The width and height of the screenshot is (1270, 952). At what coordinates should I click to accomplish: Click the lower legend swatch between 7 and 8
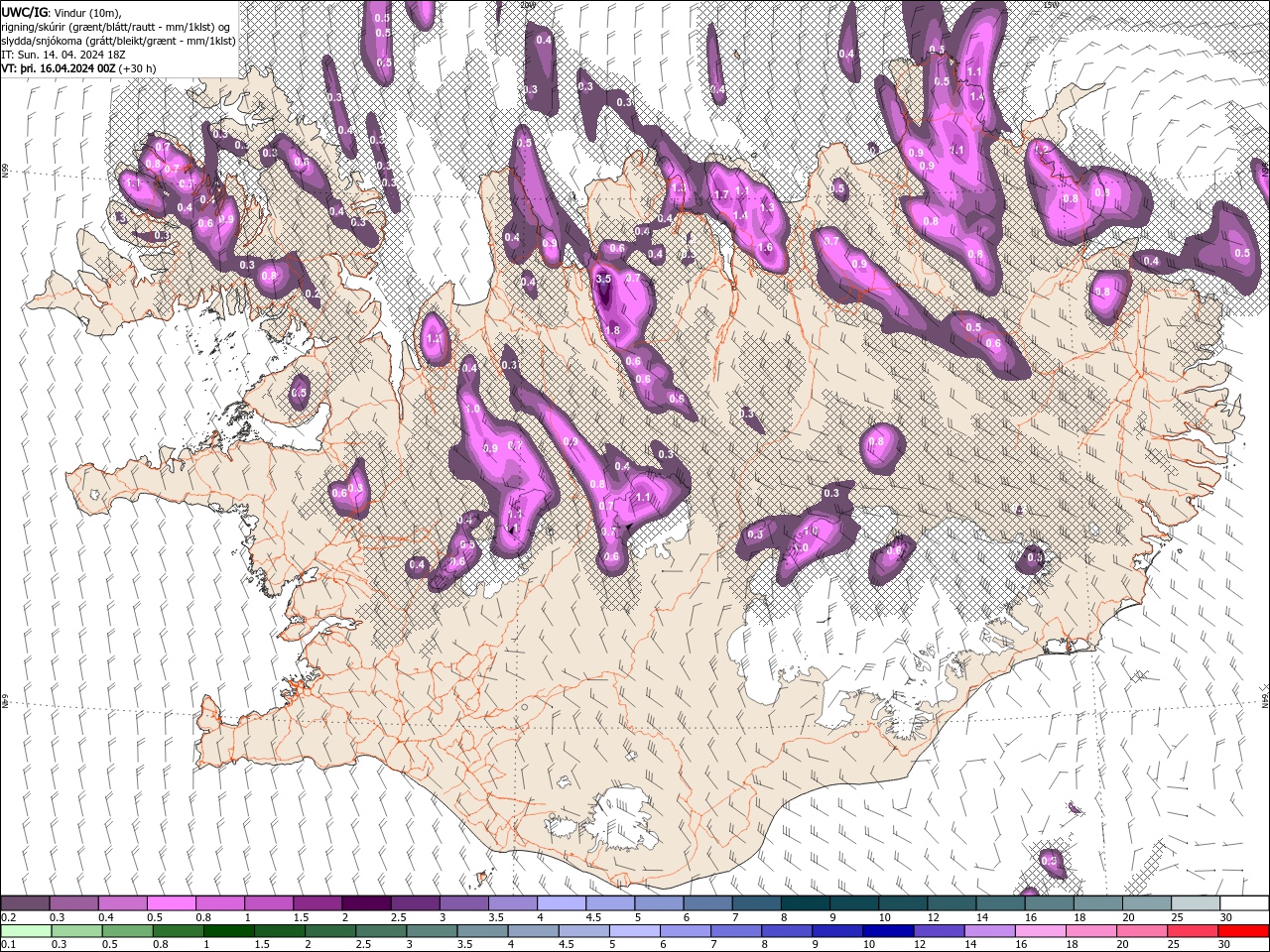click(x=735, y=931)
